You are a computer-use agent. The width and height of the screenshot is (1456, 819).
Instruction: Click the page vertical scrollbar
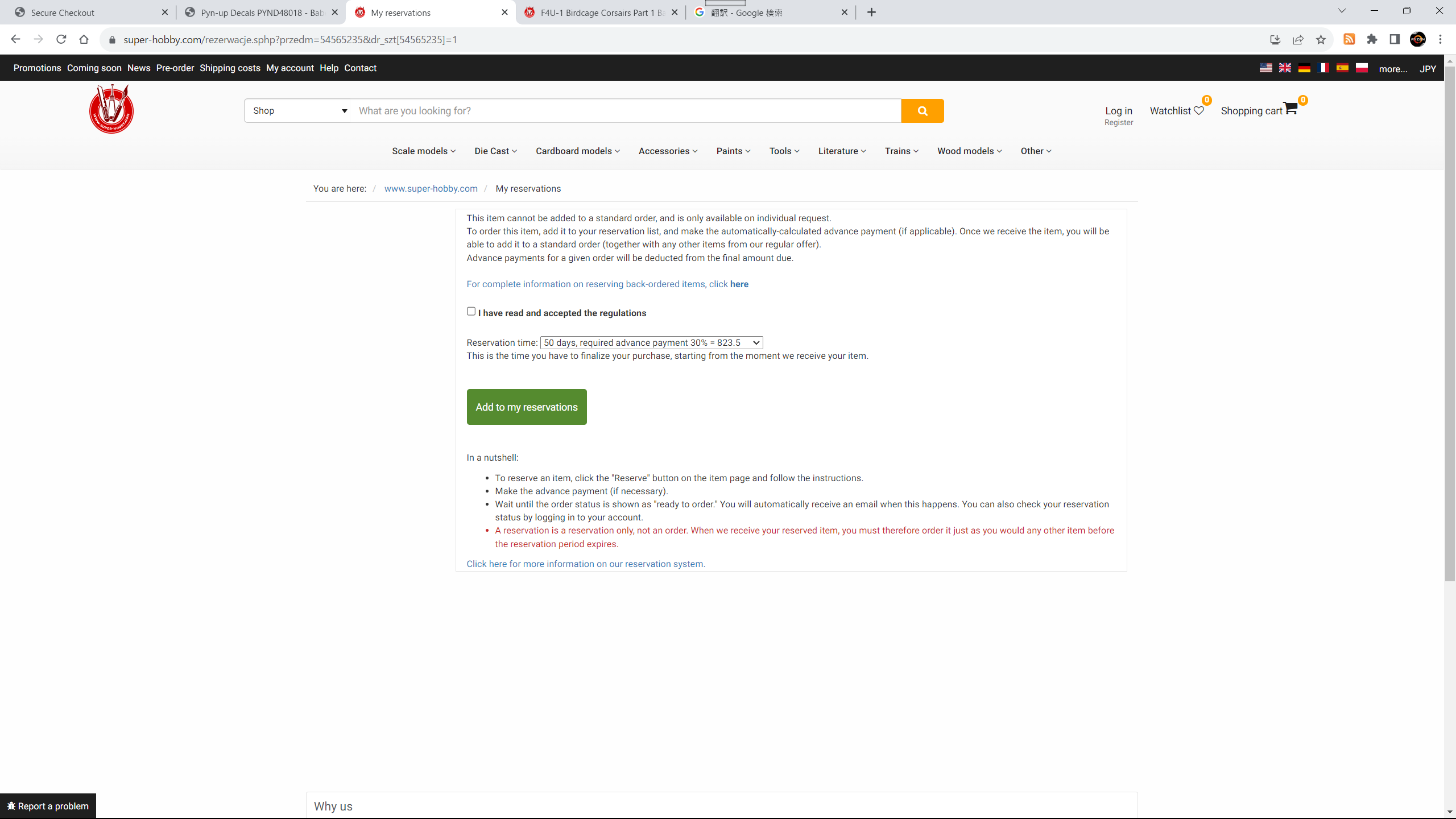[1450, 324]
